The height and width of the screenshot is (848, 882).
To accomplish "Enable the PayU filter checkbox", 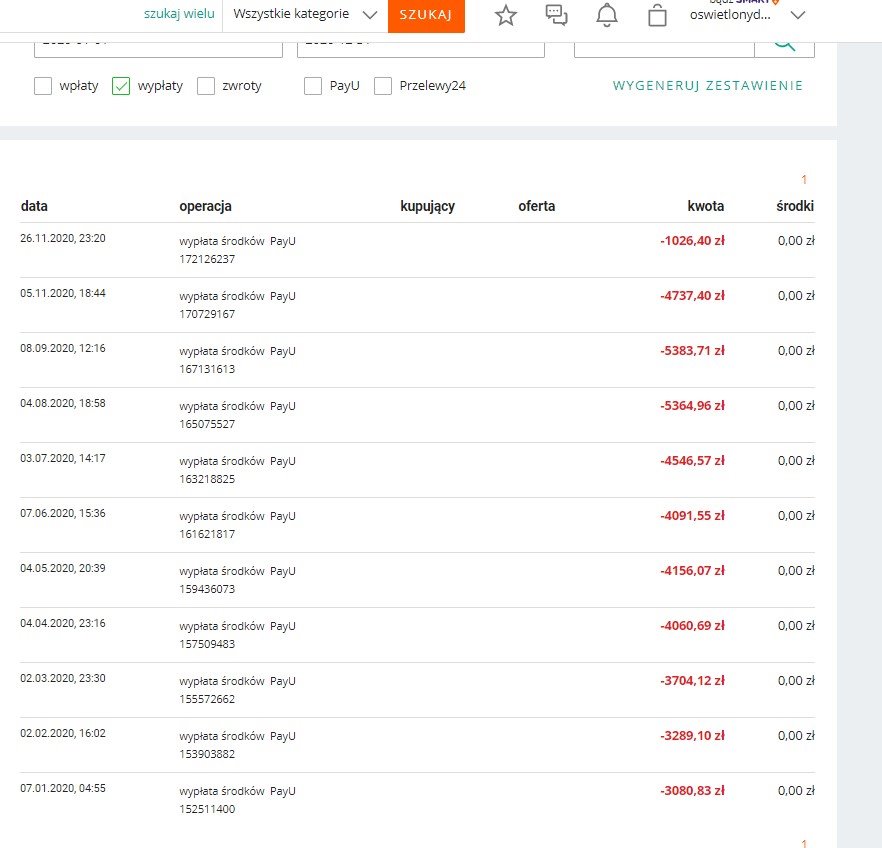I will point(313,86).
